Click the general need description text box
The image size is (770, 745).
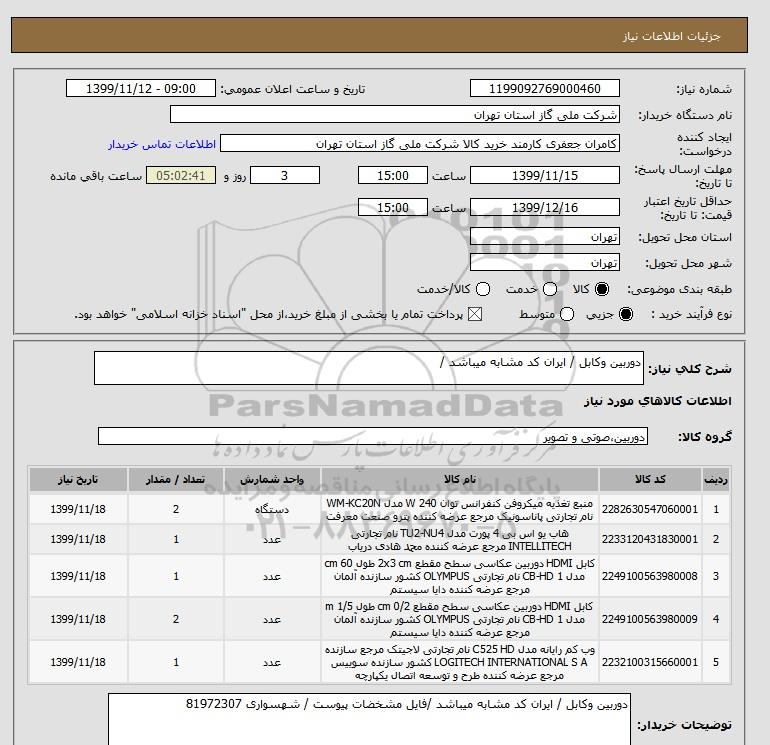click(x=369, y=368)
